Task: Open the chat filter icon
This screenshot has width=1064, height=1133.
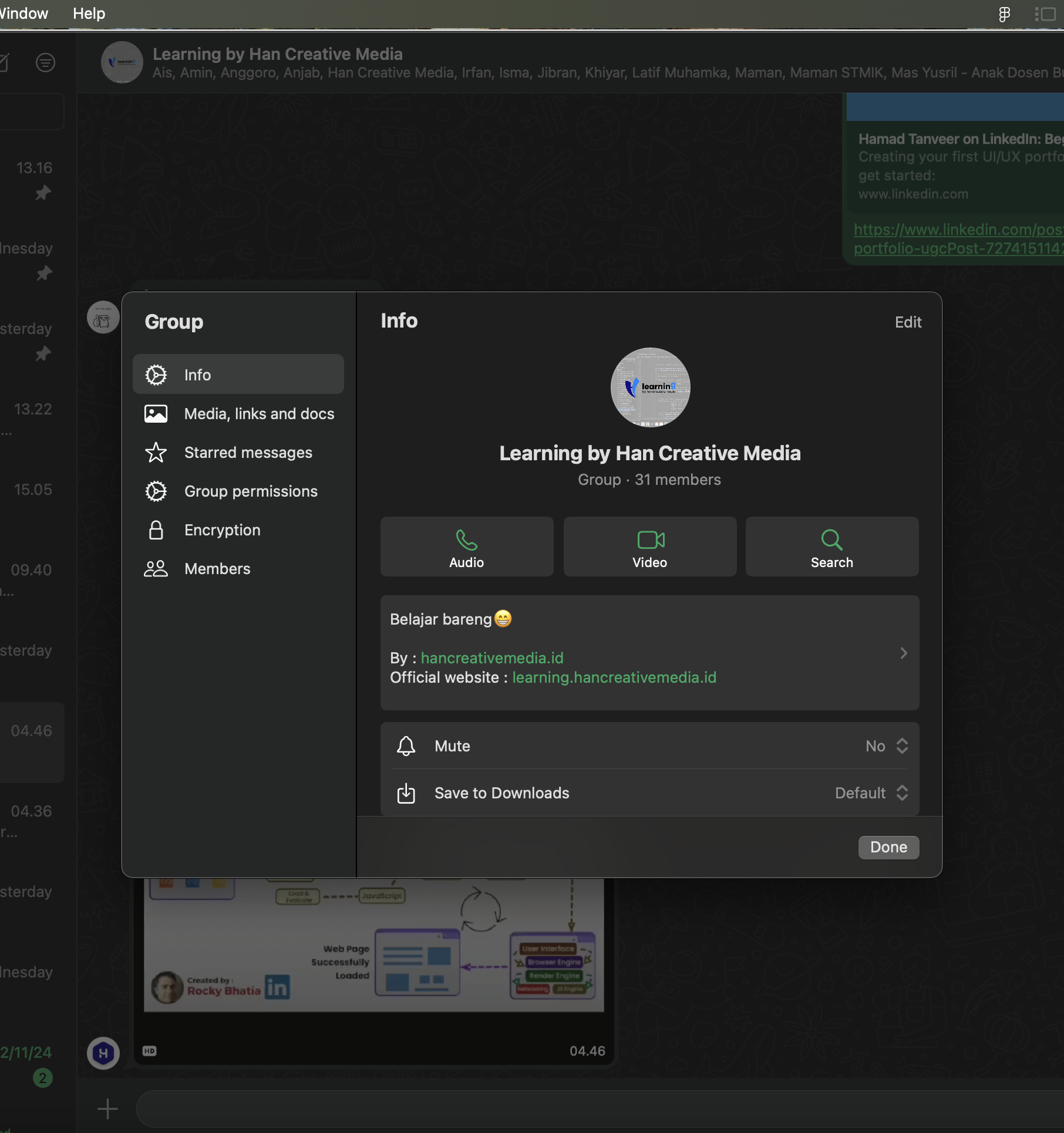Action: [x=45, y=62]
